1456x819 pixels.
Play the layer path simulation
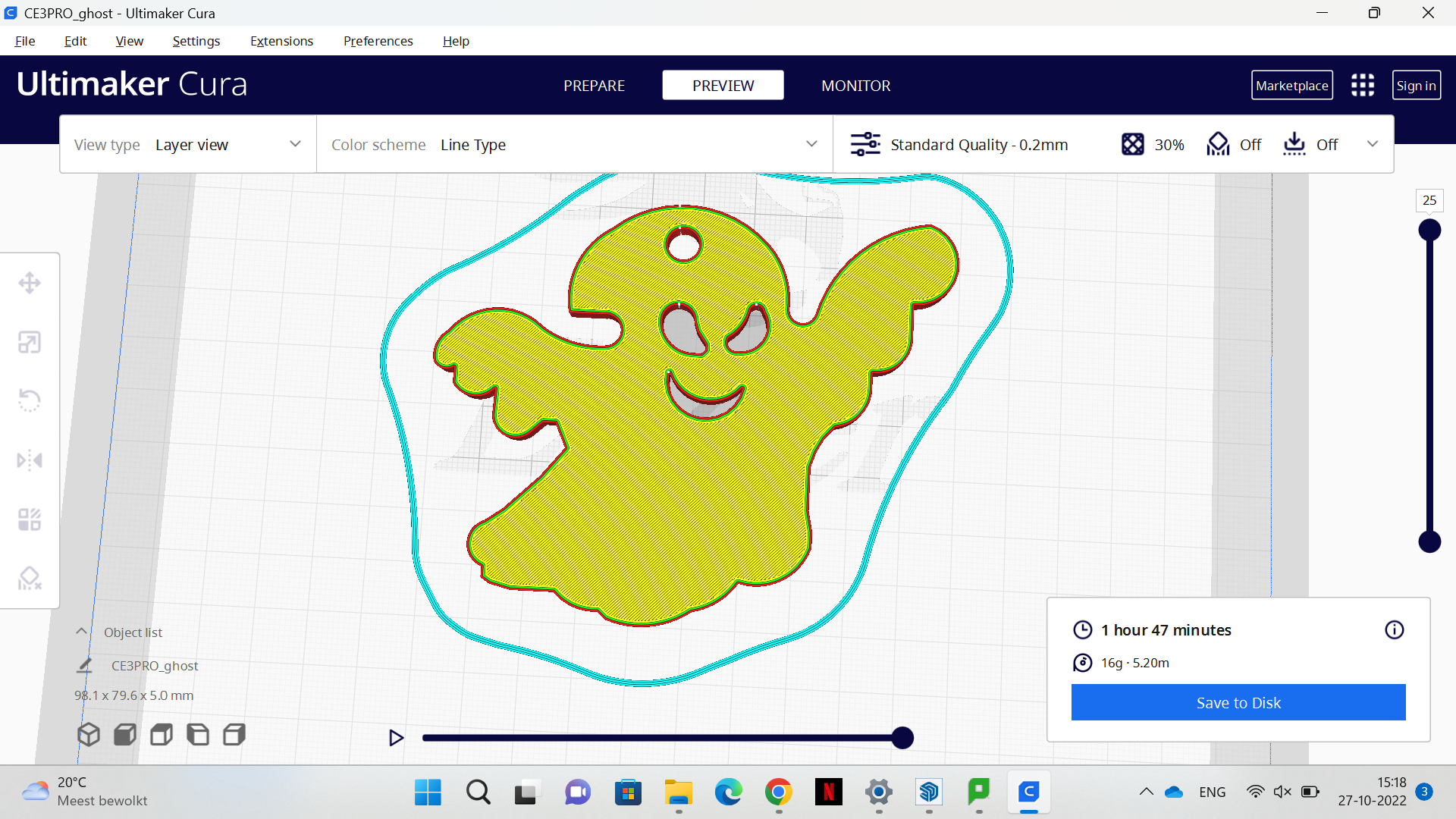[396, 738]
